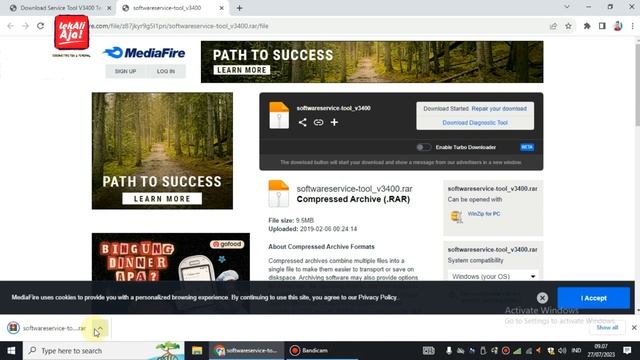This screenshot has width=640, height=360.
Task: Open Windows Start menu
Action: [x=11, y=351]
